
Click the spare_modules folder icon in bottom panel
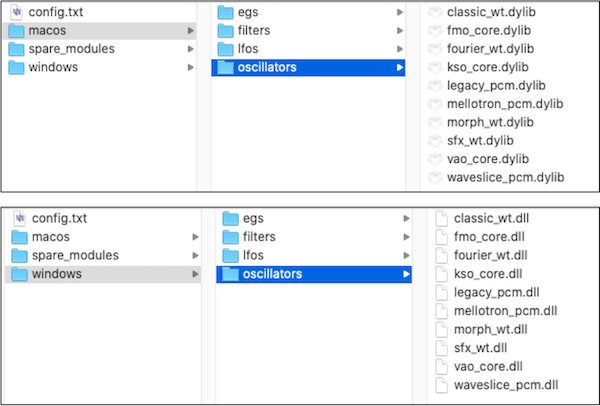20,256
